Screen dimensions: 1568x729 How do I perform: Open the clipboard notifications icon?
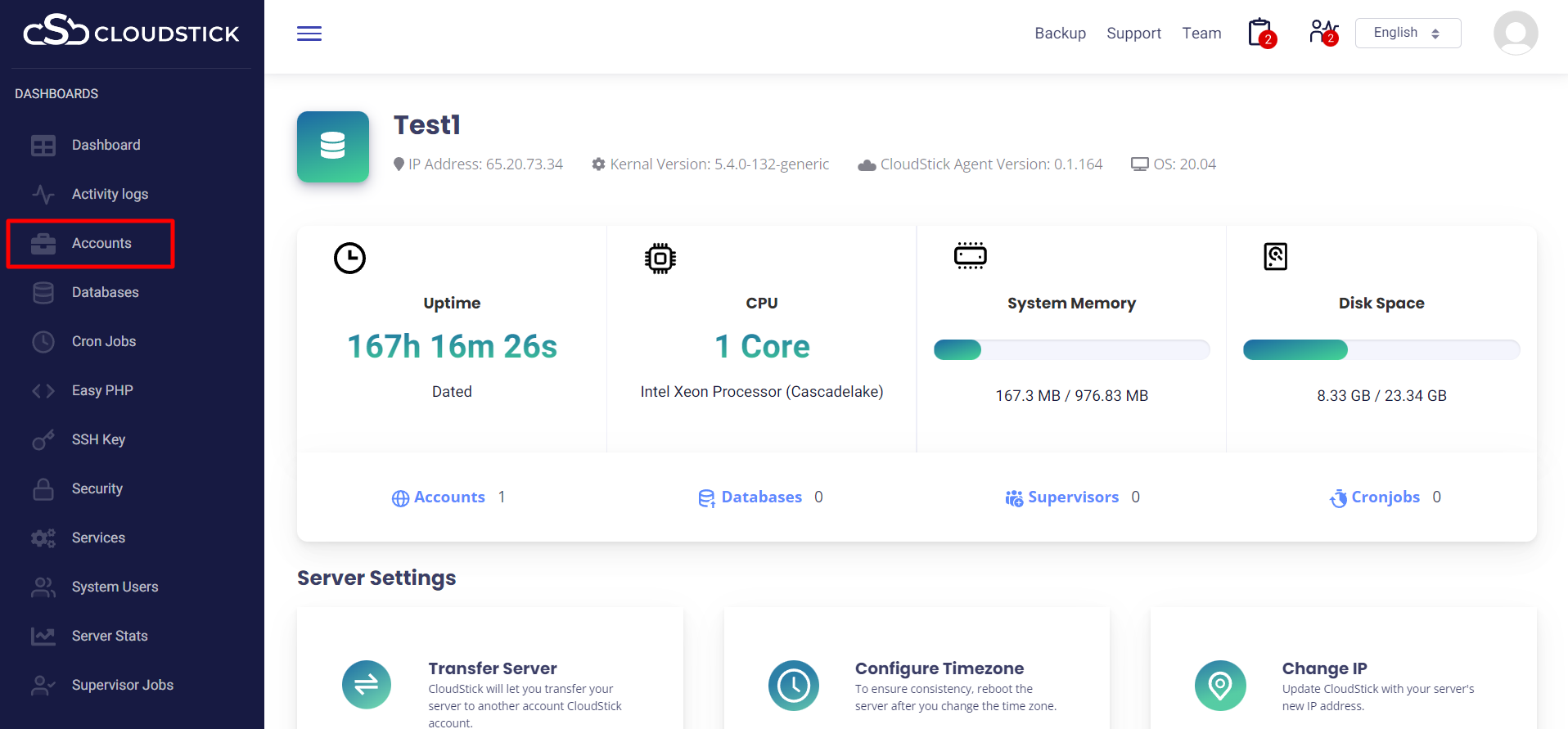tap(1260, 34)
